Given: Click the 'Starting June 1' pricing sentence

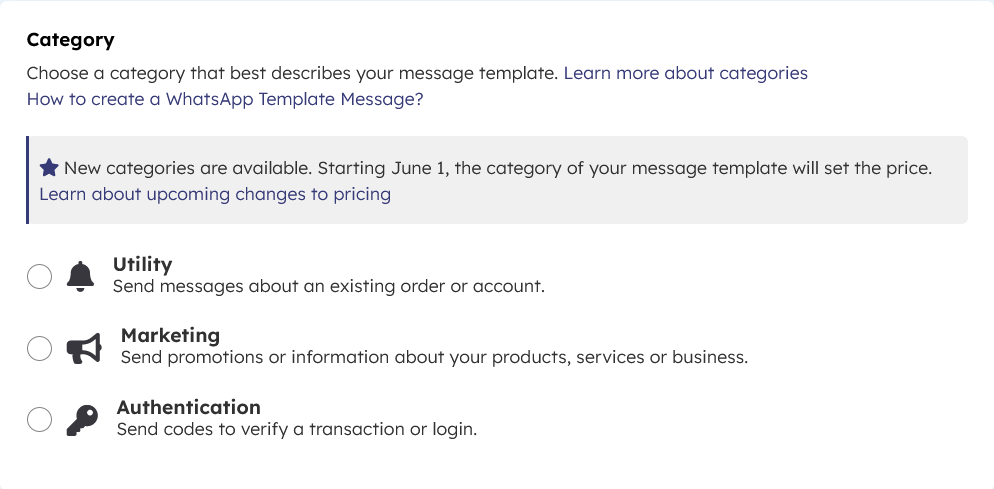Looking at the screenshot, I should [692, 168].
